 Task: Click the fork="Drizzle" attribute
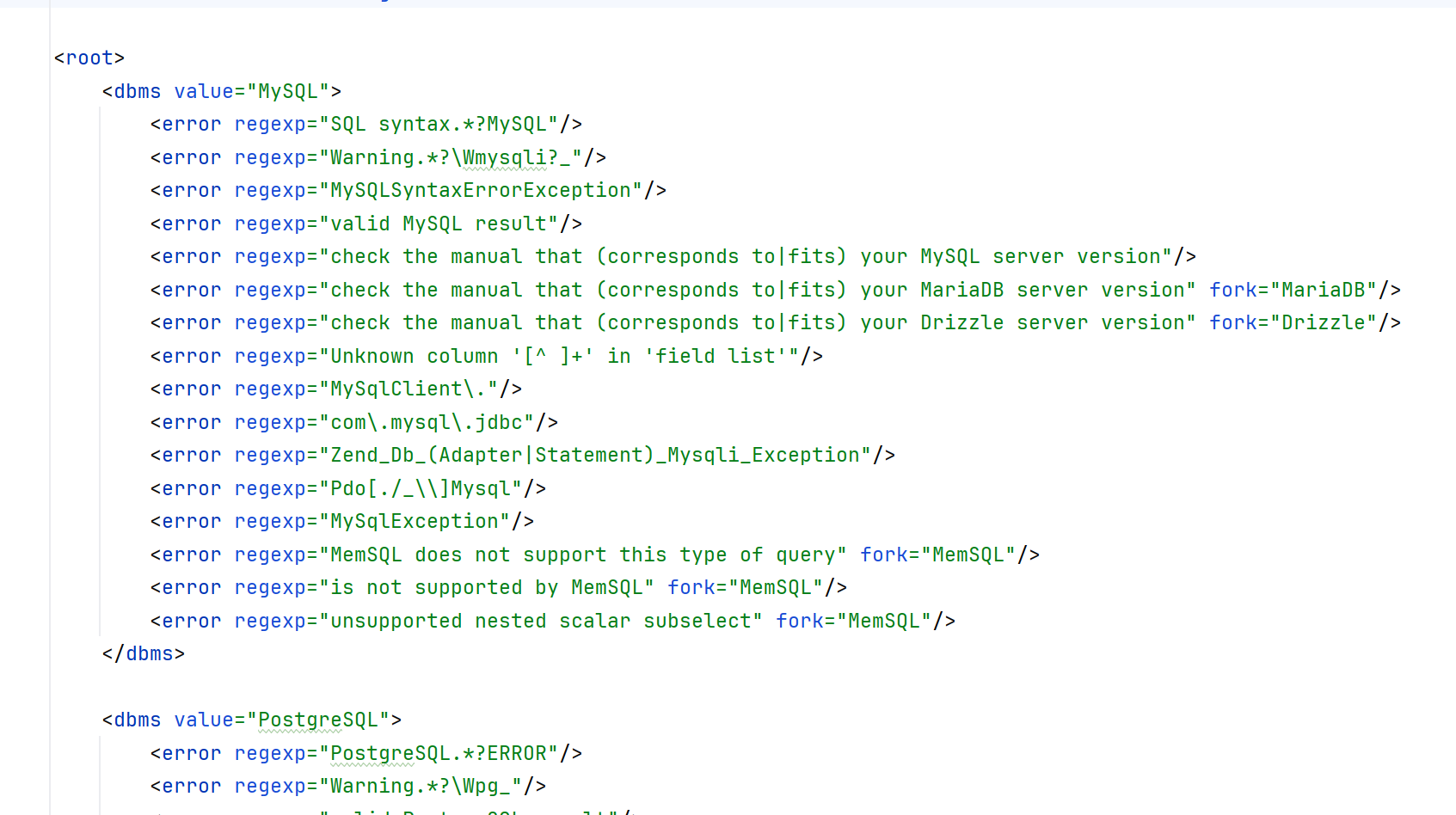pyautogui.click(x=1293, y=322)
